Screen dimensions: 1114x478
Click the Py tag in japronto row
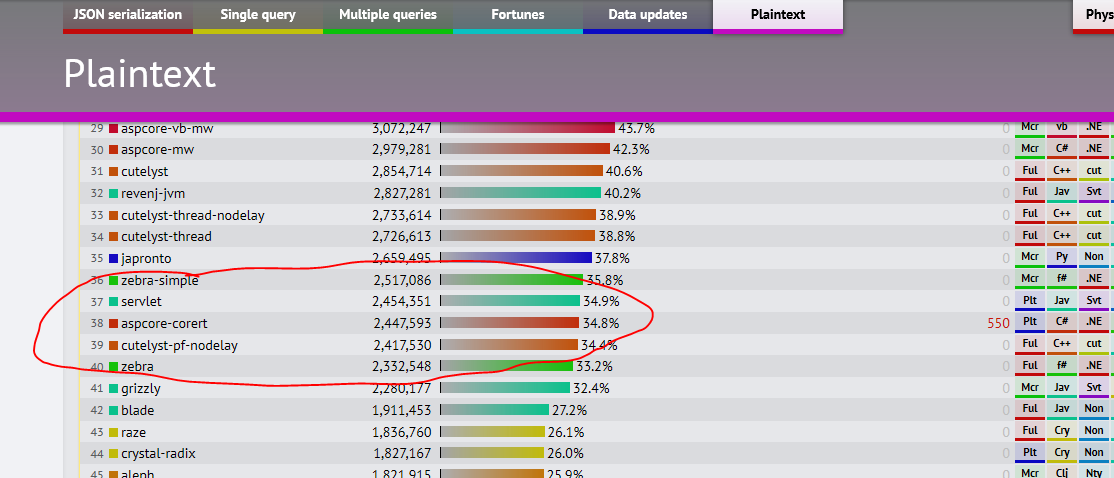pyautogui.click(x=1062, y=258)
